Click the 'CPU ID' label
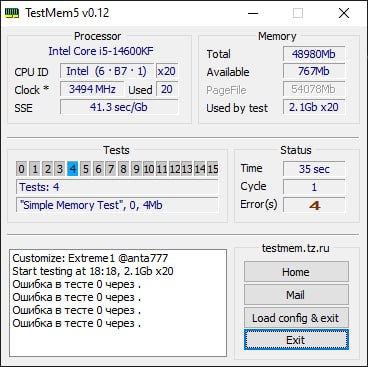This screenshot has height=367, width=368. tap(31, 72)
